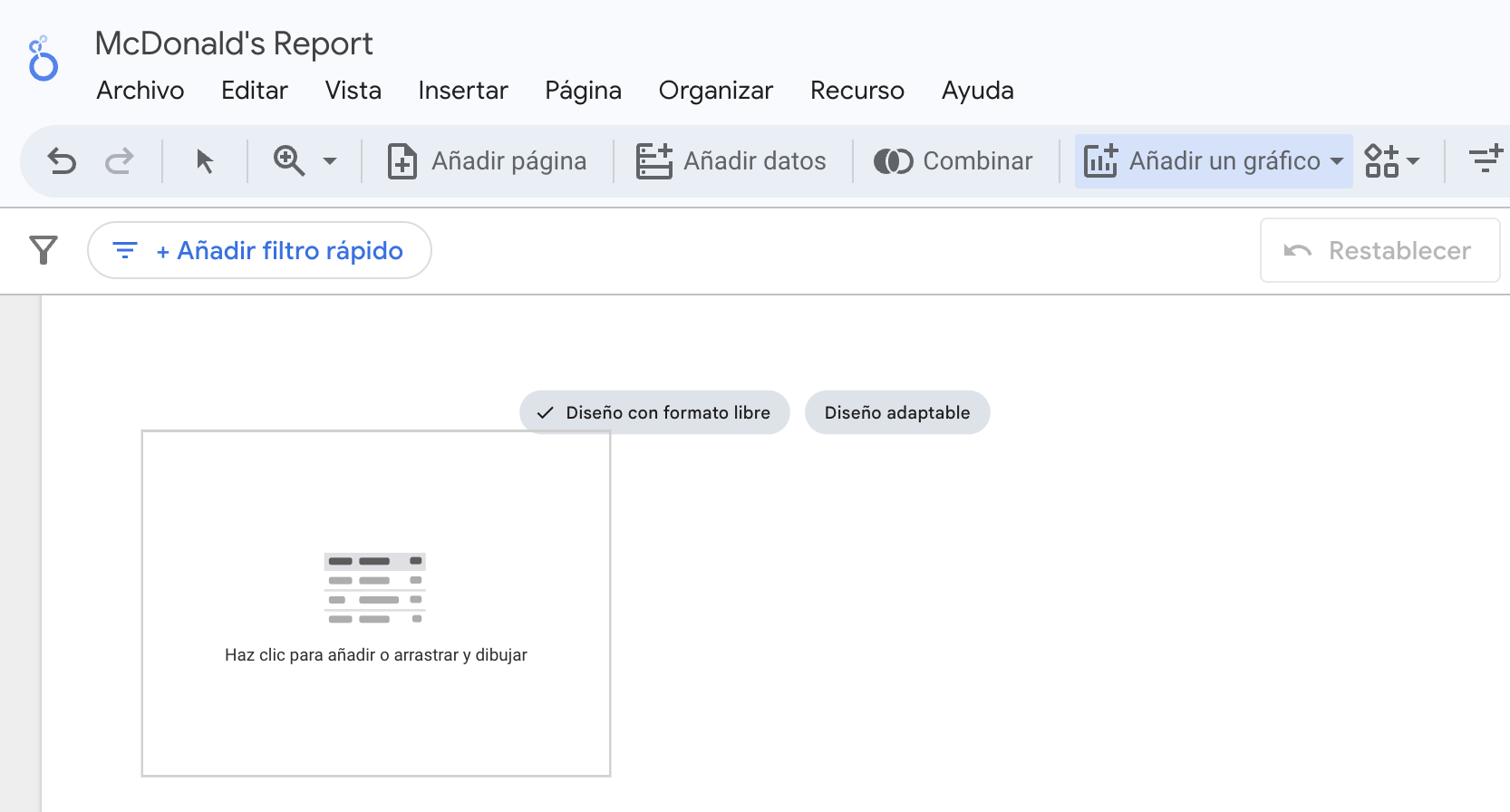Image resolution: width=1510 pixels, height=812 pixels.
Task: Select the Diseño con formato libre option
Action: coord(654,412)
